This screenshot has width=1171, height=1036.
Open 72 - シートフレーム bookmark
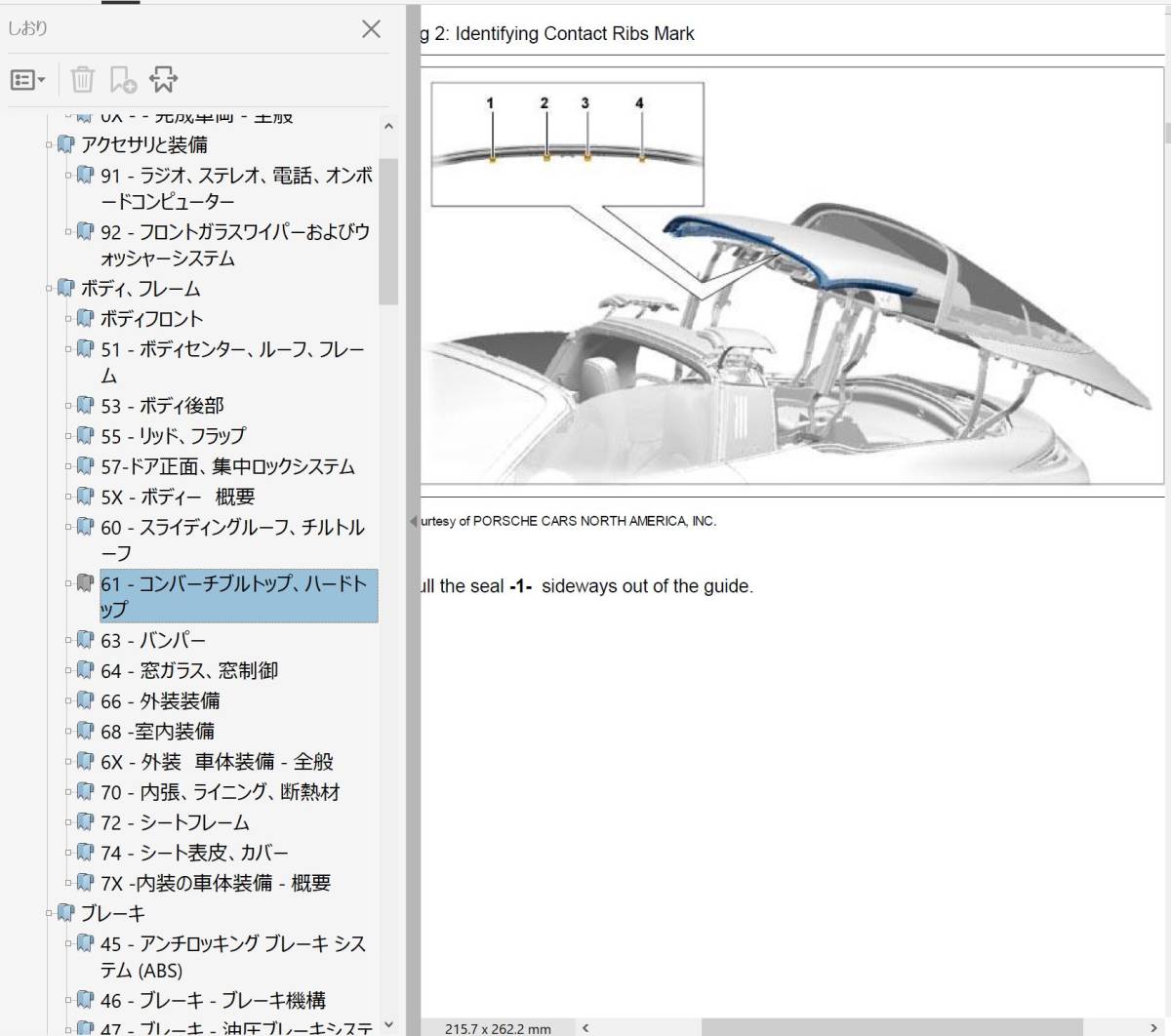pos(175,822)
